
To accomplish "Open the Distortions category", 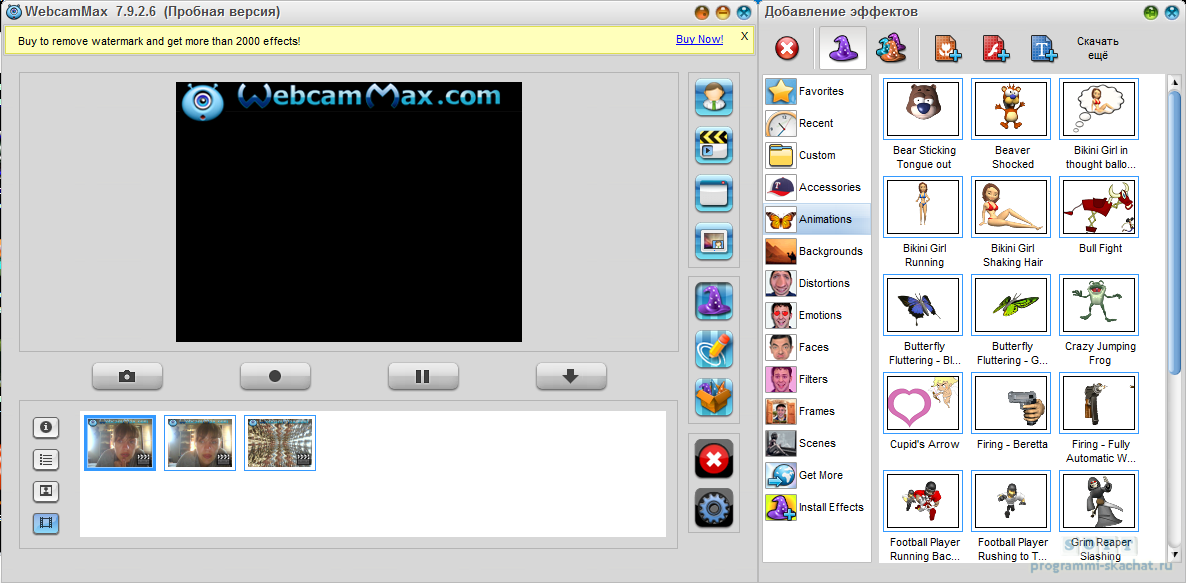I will 817,283.
